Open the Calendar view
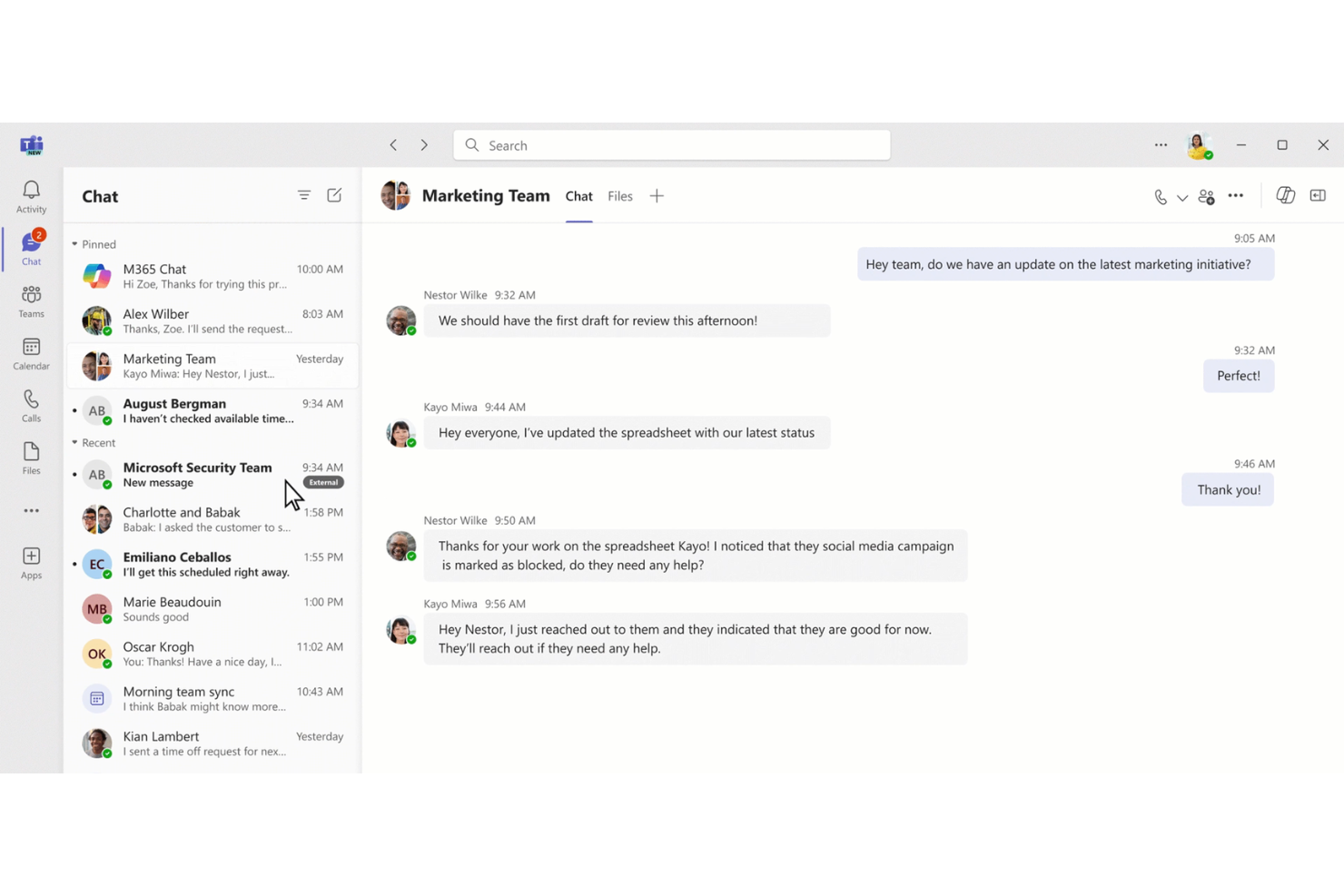The image size is (1344, 896). pos(31,354)
